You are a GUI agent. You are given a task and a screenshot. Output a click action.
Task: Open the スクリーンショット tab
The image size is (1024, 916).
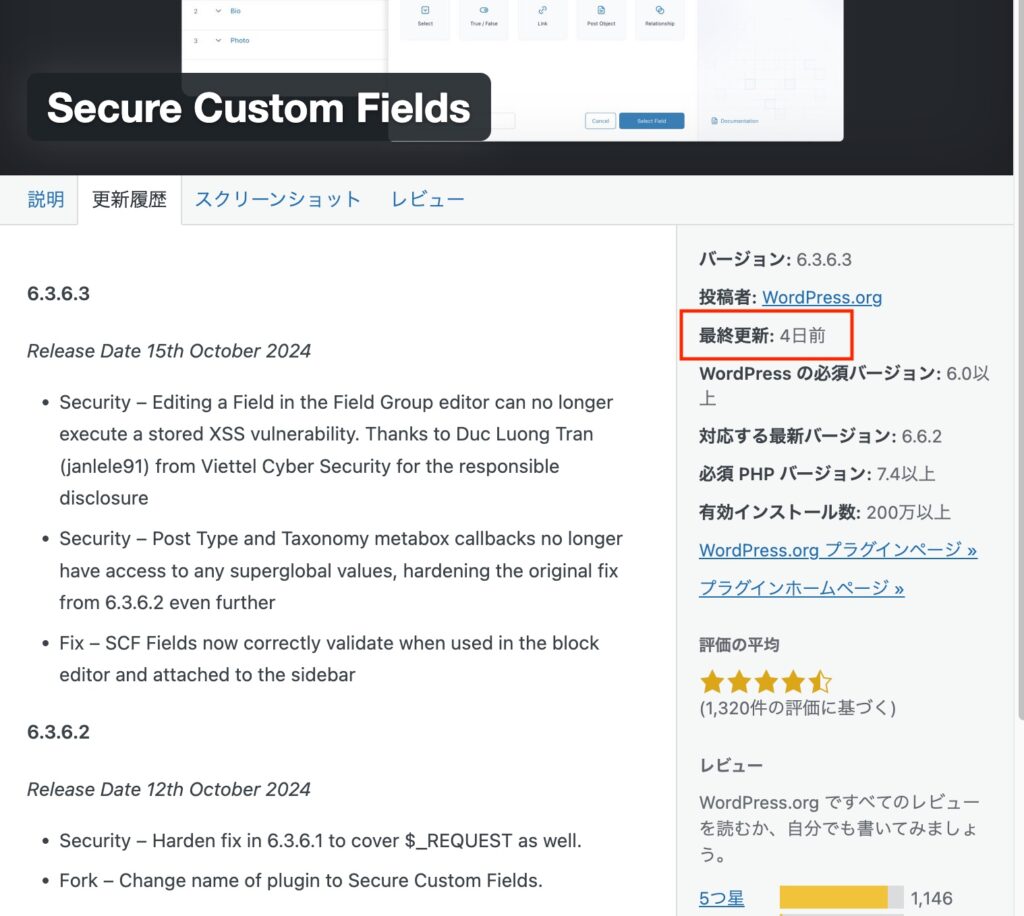tap(278, 199)
